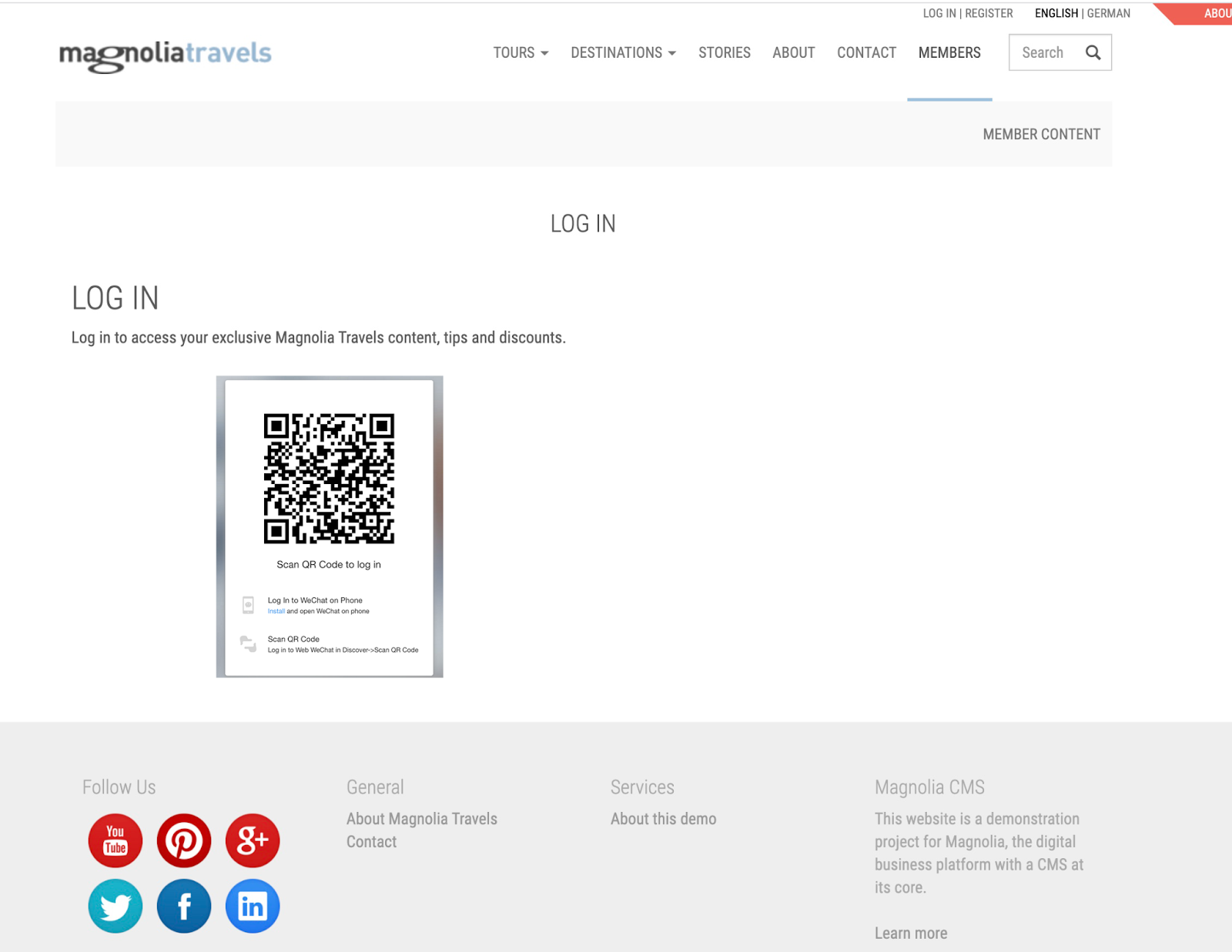Image resolution: width=1232 pixels, height=952 pixels.
Task: Open the Twitter bird icon
Action: tap(115, 906)
